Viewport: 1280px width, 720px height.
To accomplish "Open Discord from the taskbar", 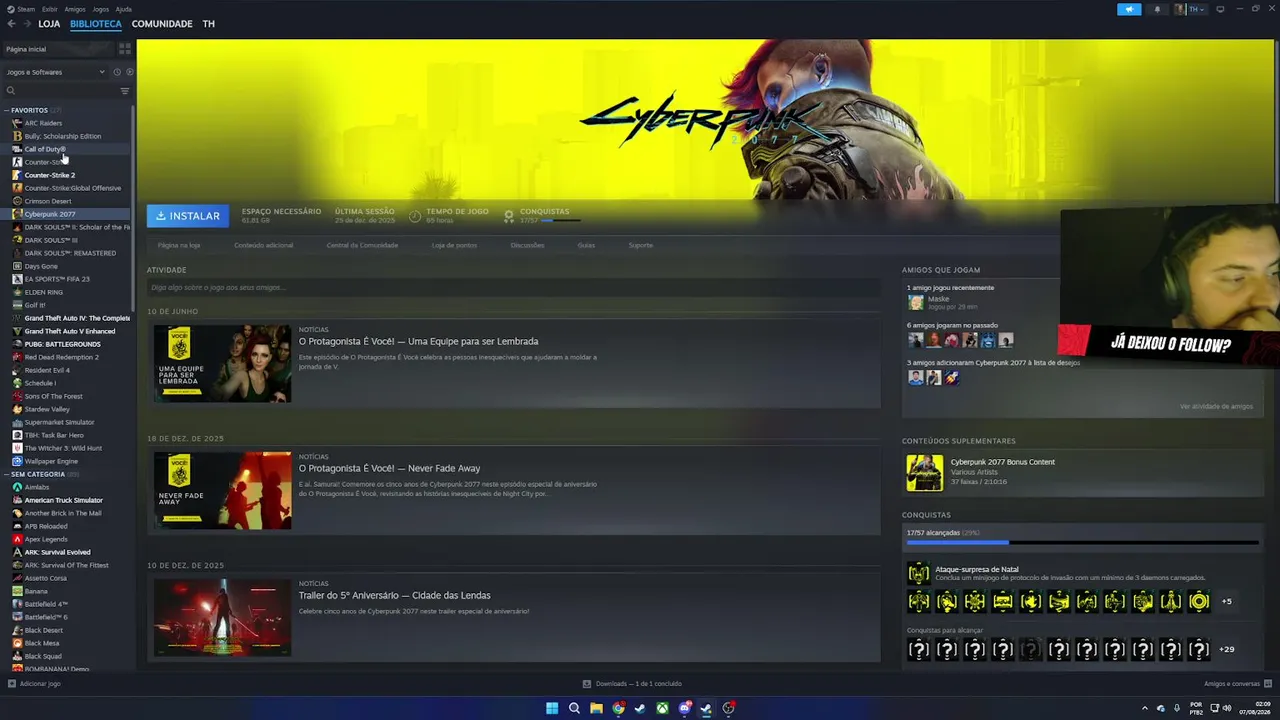I will point(684,708).
